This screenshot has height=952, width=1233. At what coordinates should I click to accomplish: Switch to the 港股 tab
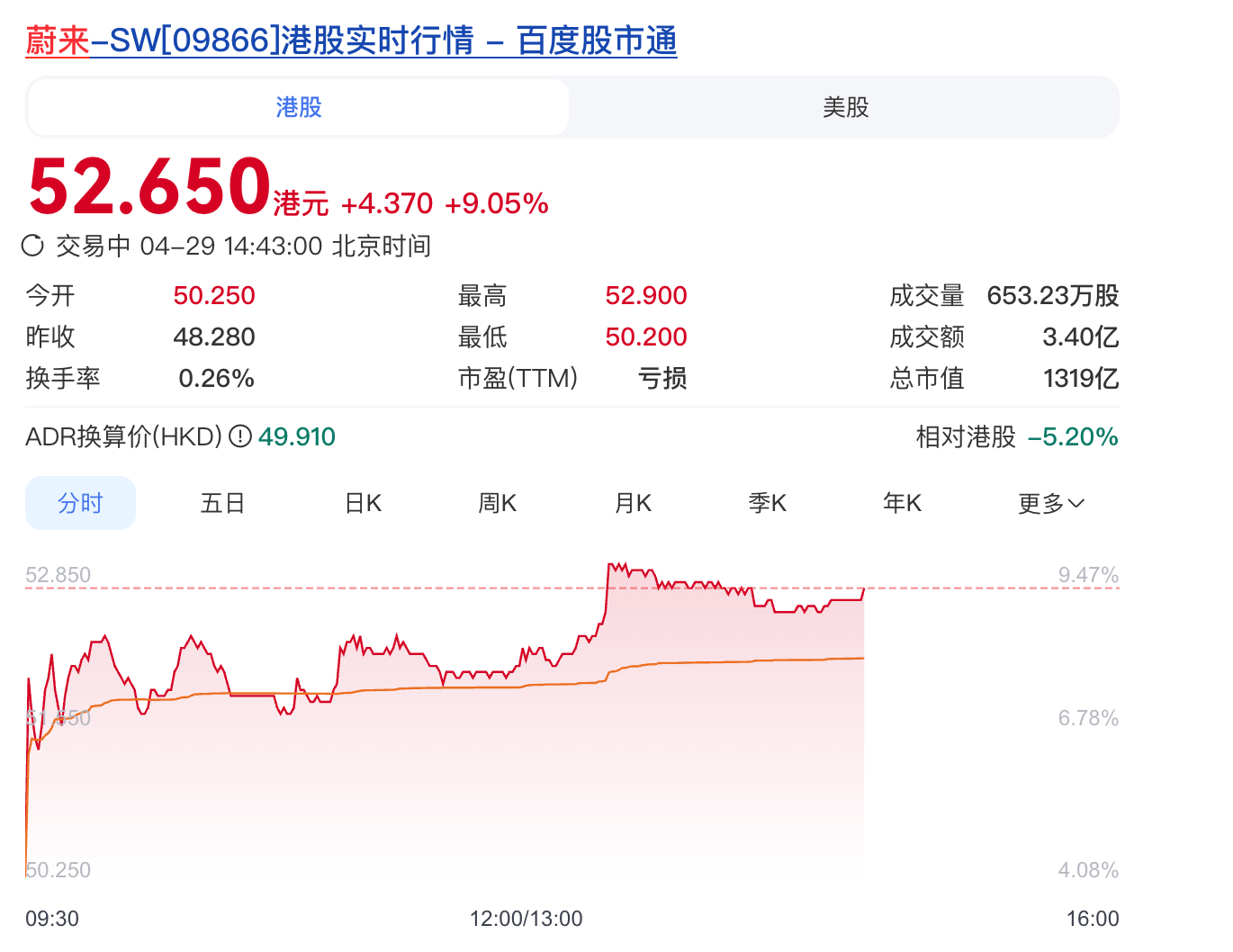pyautogui.click(x=299, y=108)
